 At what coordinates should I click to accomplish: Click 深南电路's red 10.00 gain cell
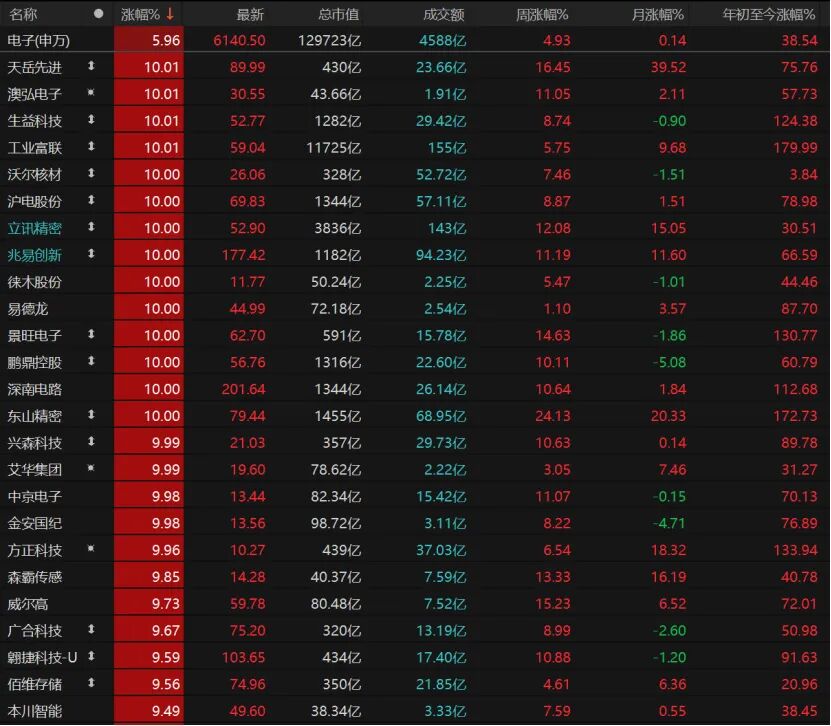point(149,389)
